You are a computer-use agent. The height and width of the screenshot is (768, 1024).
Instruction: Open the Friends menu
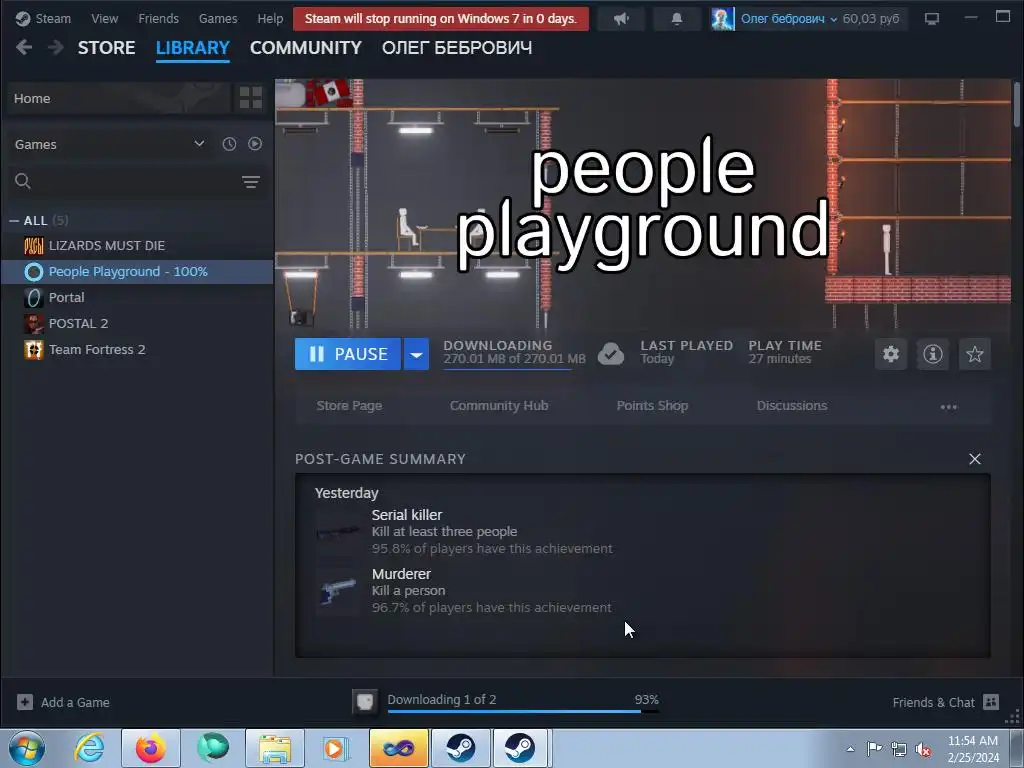(159, 19)
